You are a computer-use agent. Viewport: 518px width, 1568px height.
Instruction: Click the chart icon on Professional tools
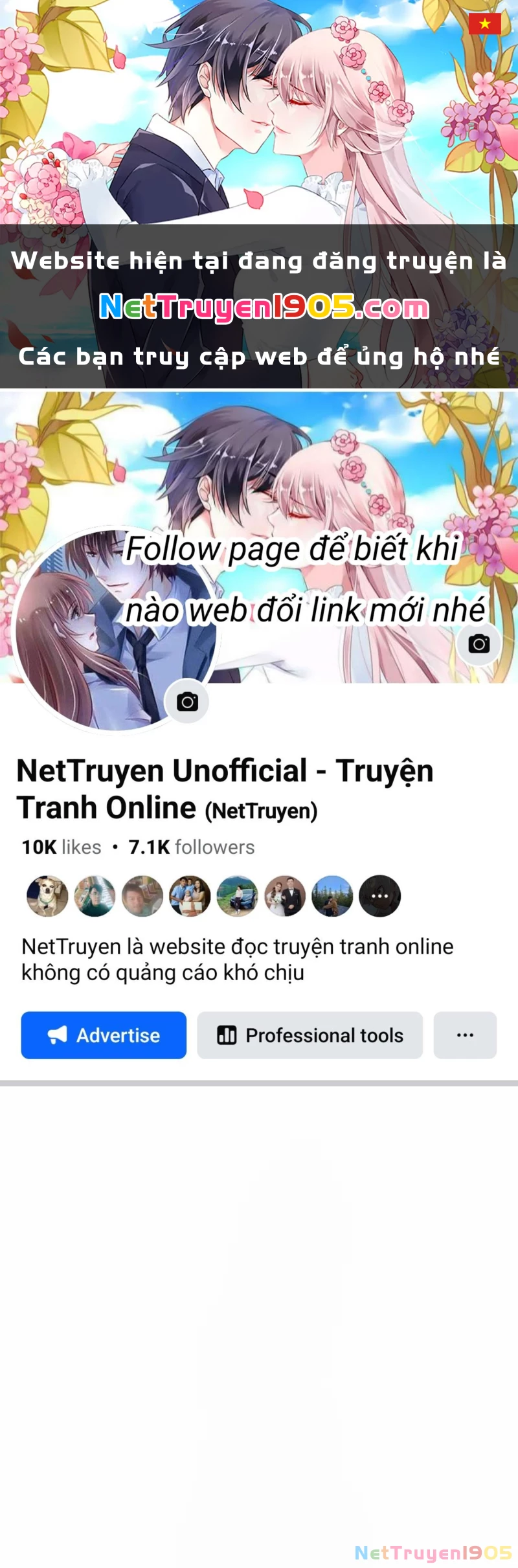tap(227, 1035)
